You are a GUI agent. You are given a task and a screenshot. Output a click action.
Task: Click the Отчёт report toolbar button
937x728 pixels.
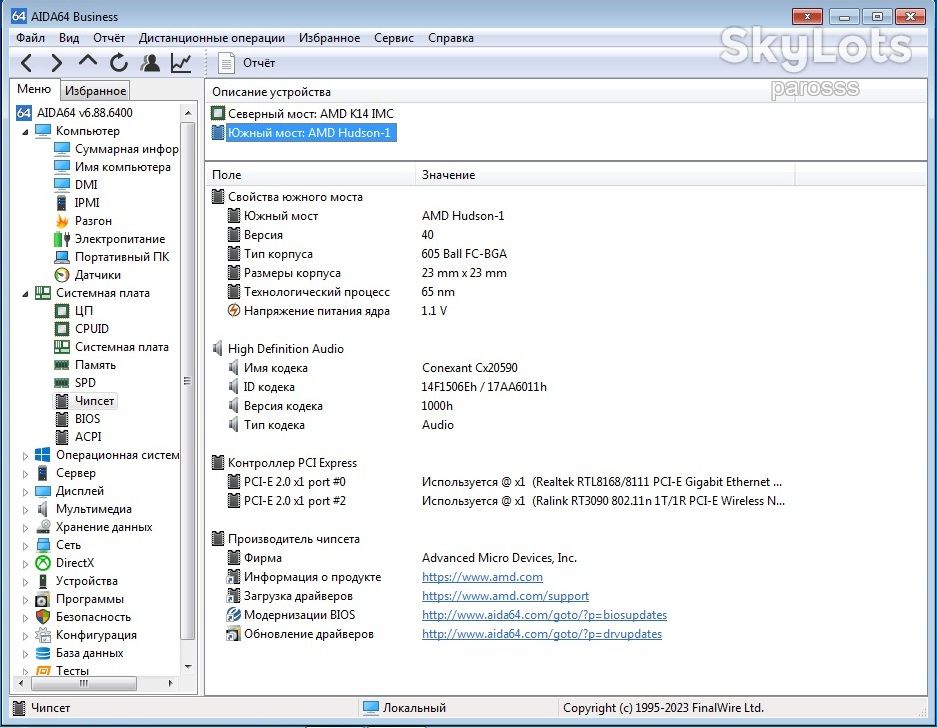click(246, 63)
